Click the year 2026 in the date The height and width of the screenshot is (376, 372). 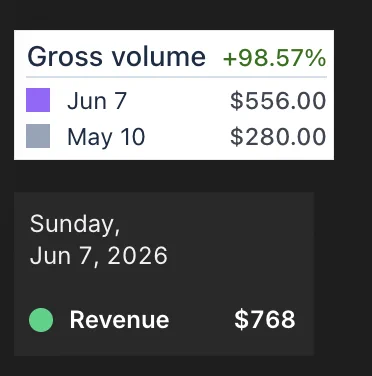coord(138,256)
